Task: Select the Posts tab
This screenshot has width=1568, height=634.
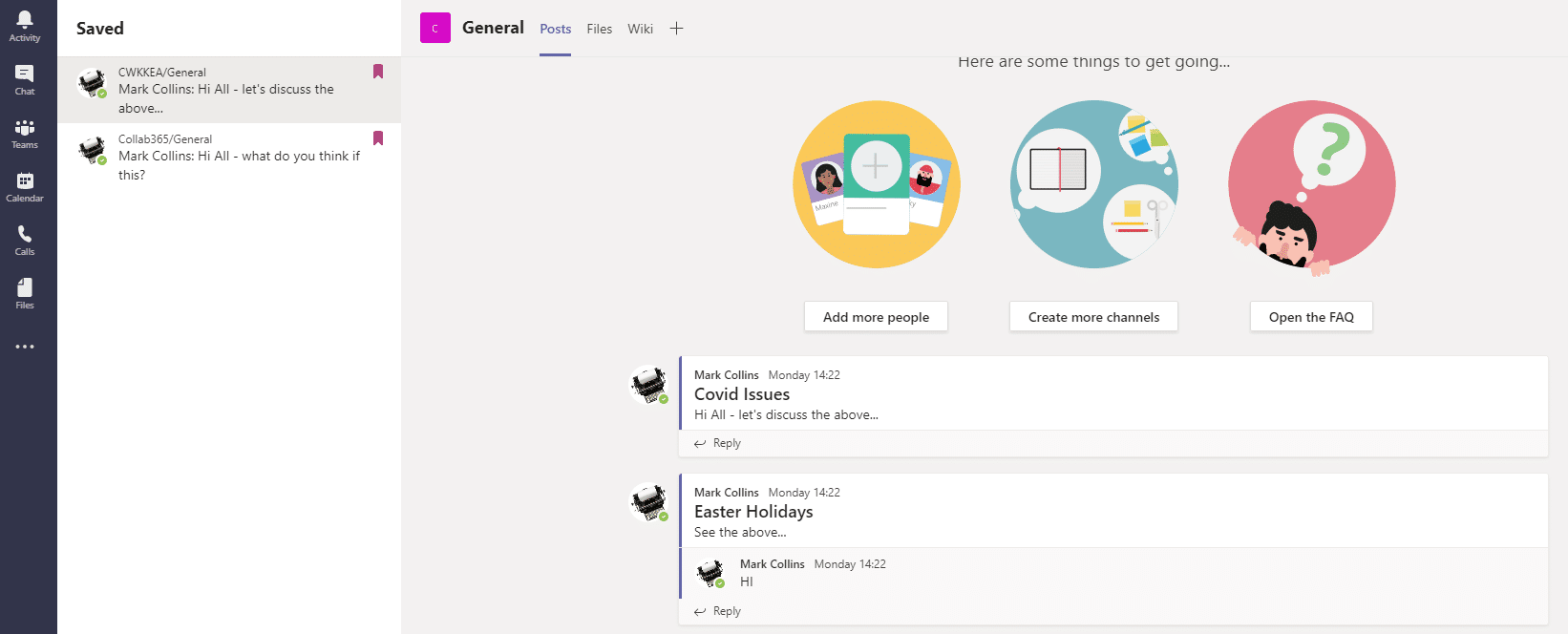Action: pos(556,29)
